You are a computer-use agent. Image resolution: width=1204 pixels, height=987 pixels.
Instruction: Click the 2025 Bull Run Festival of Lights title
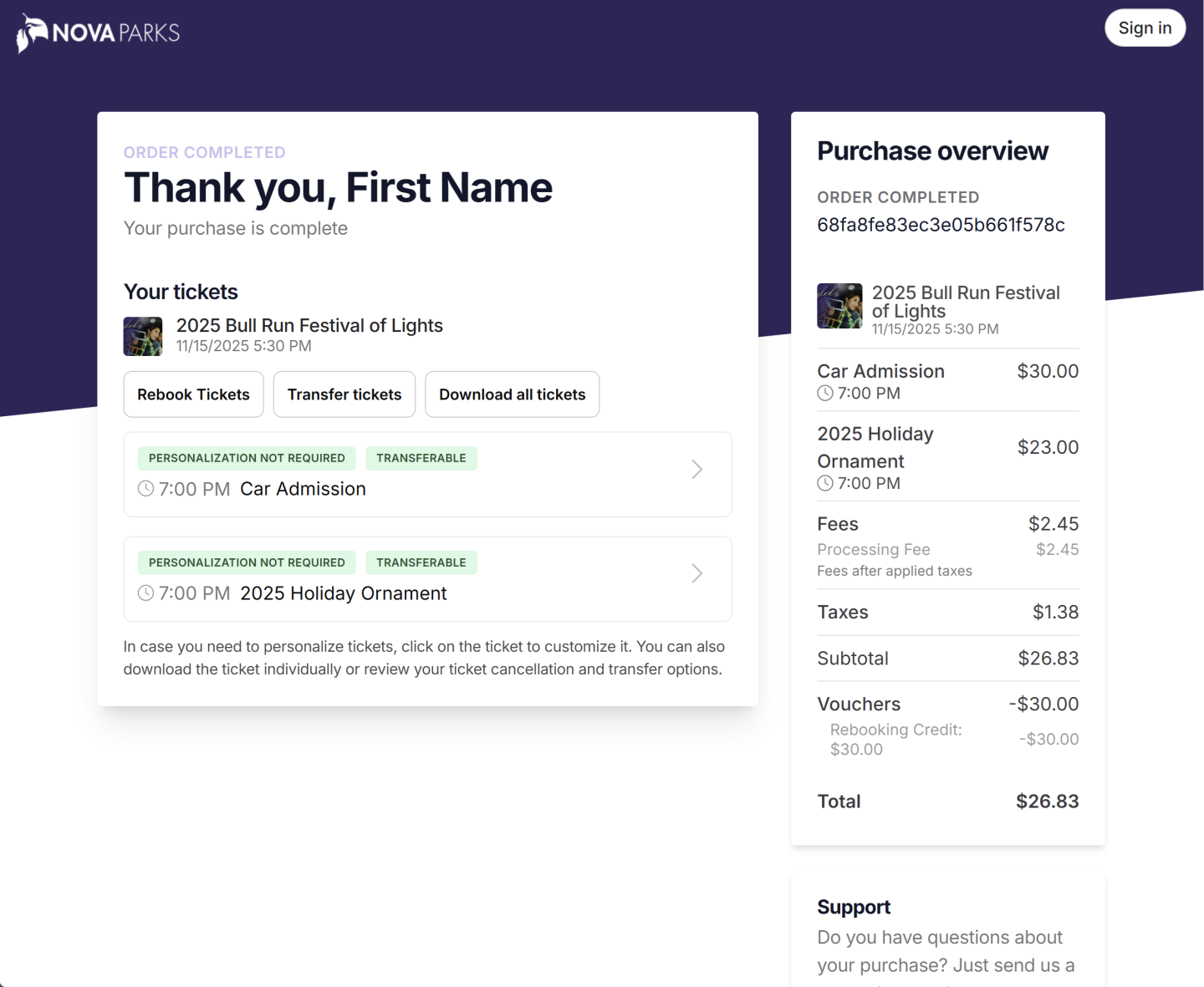[309, 325]
